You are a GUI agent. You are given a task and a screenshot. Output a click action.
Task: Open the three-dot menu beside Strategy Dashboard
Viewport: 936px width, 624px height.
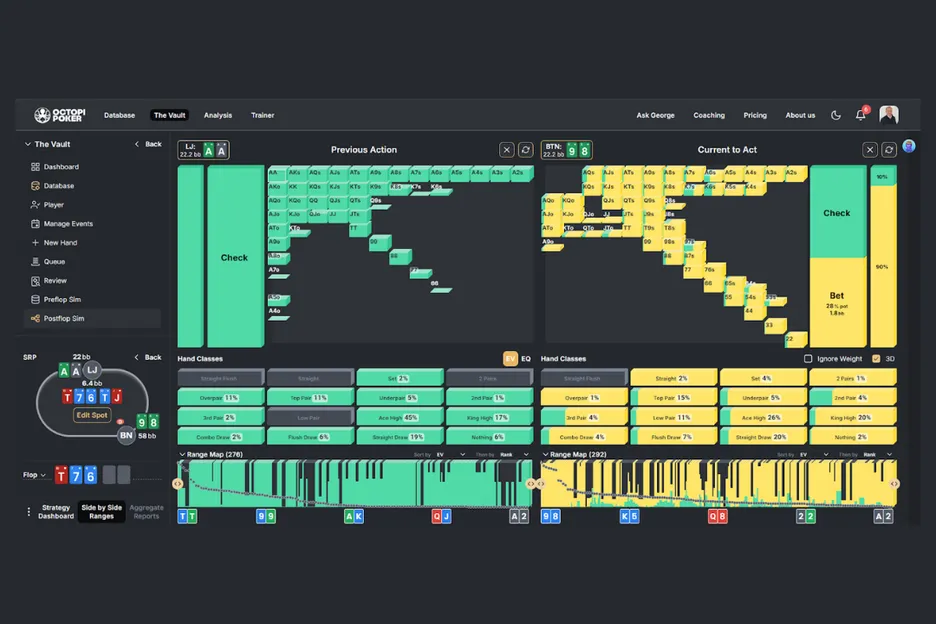pos(28,511)
